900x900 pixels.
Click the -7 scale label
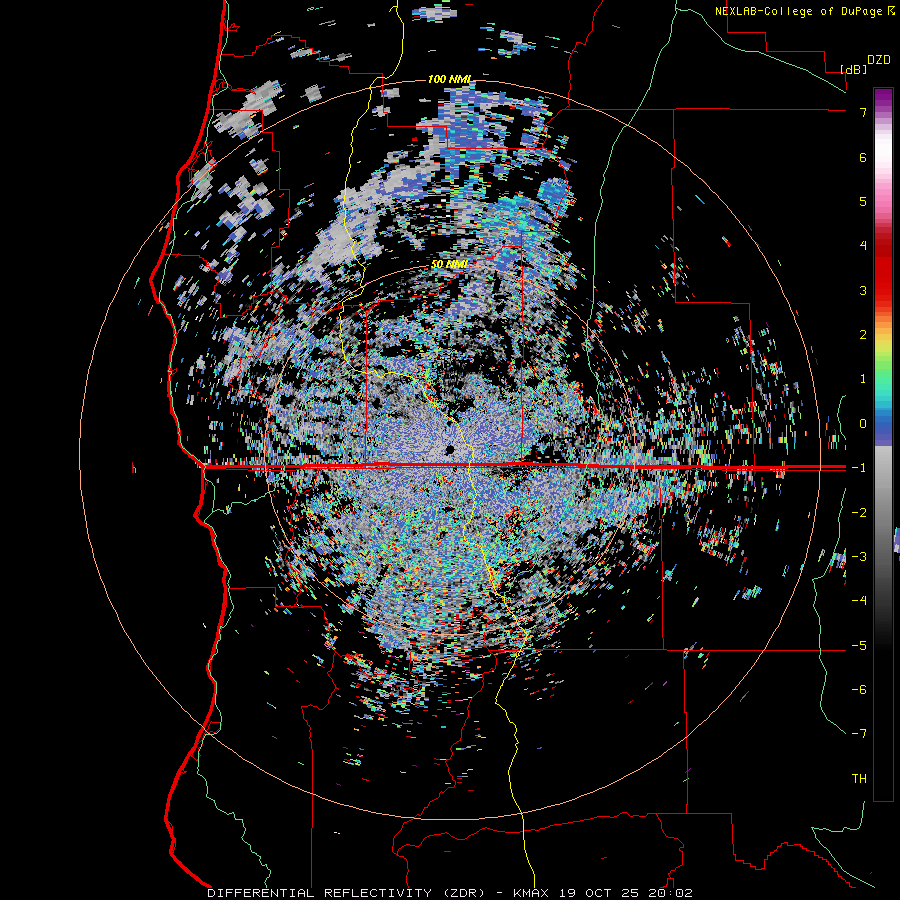click(x=859, y=734)
